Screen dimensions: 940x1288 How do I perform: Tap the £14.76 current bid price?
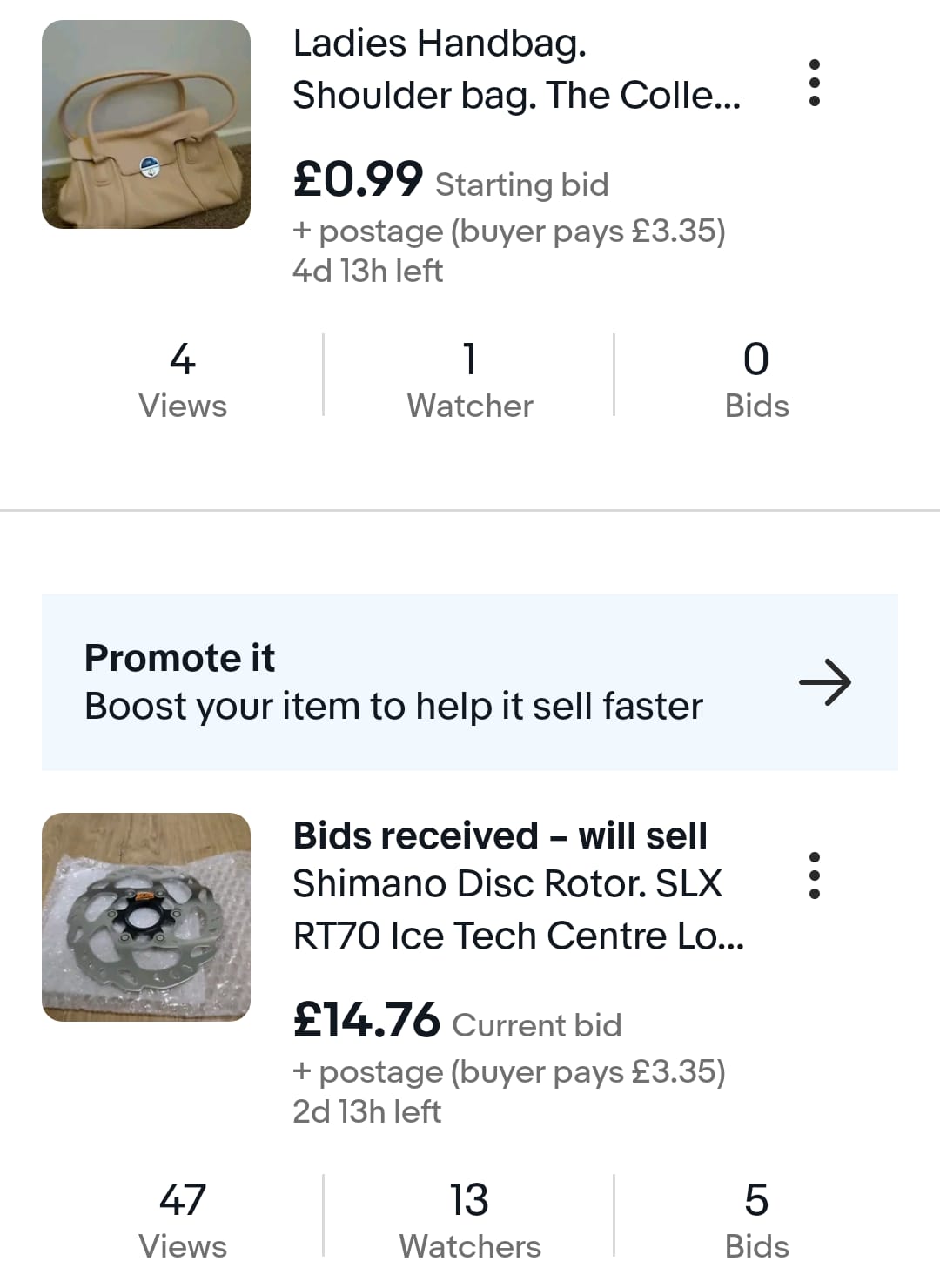point(367,1020)
